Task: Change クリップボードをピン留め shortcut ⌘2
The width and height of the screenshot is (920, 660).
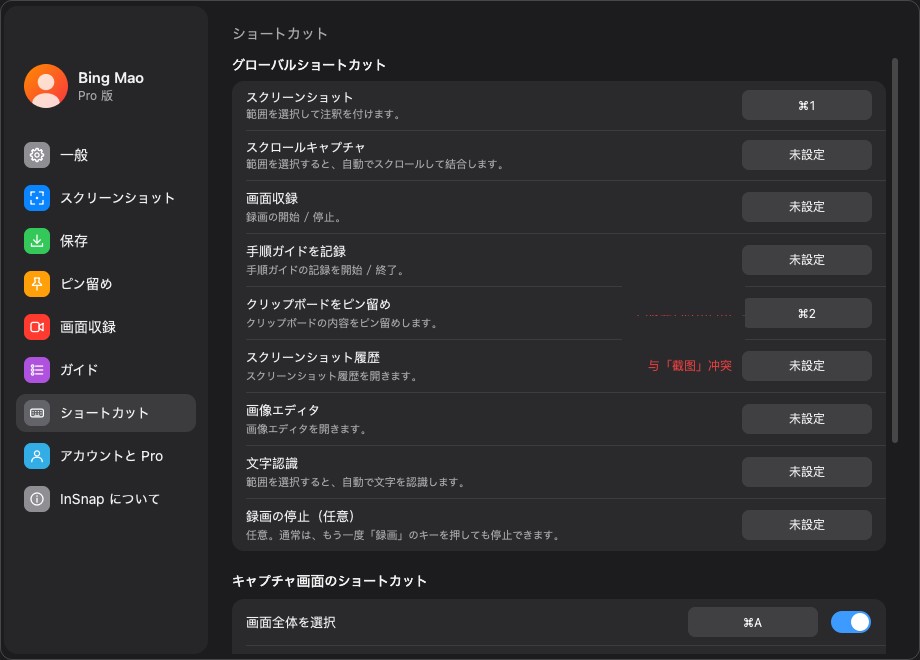Action: click(808, 313)
